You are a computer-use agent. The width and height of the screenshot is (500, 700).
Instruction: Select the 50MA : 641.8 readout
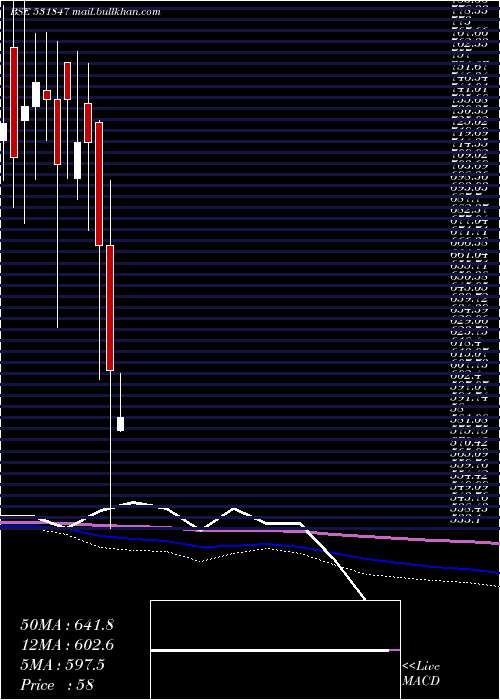point(67,625)
